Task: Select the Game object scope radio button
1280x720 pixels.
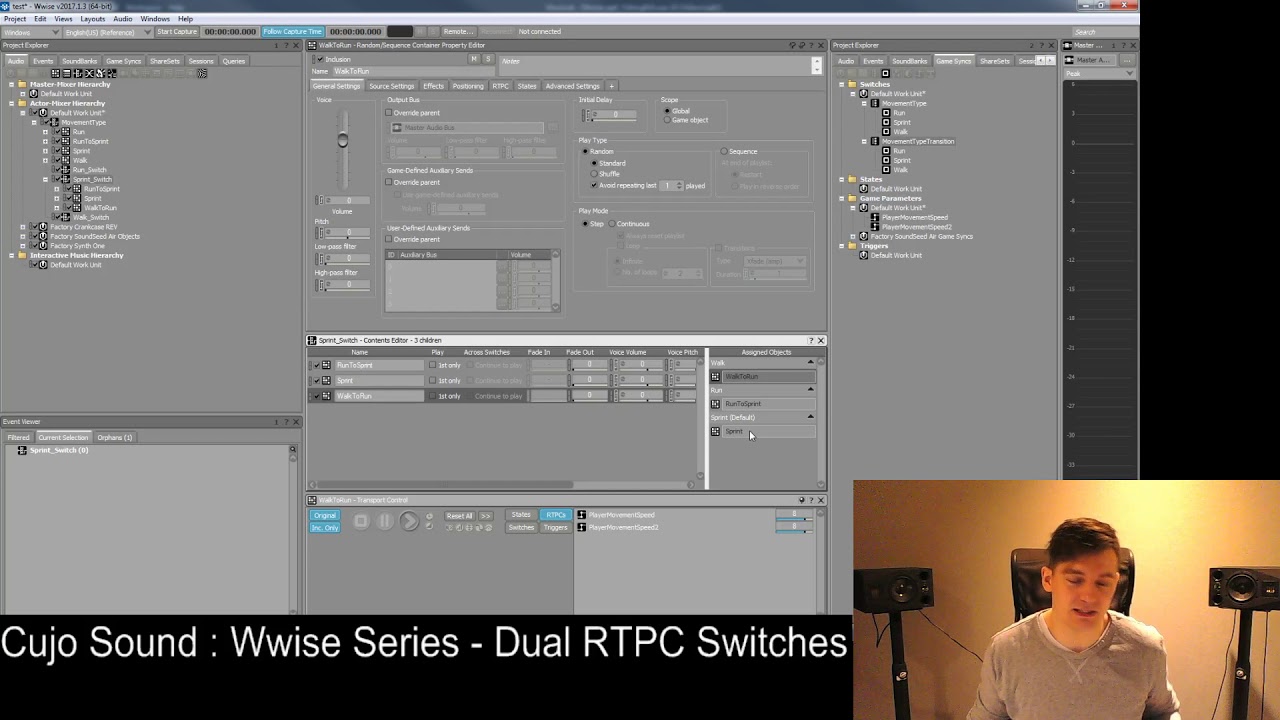Action: pyautogui.click(x=667, y=120)
